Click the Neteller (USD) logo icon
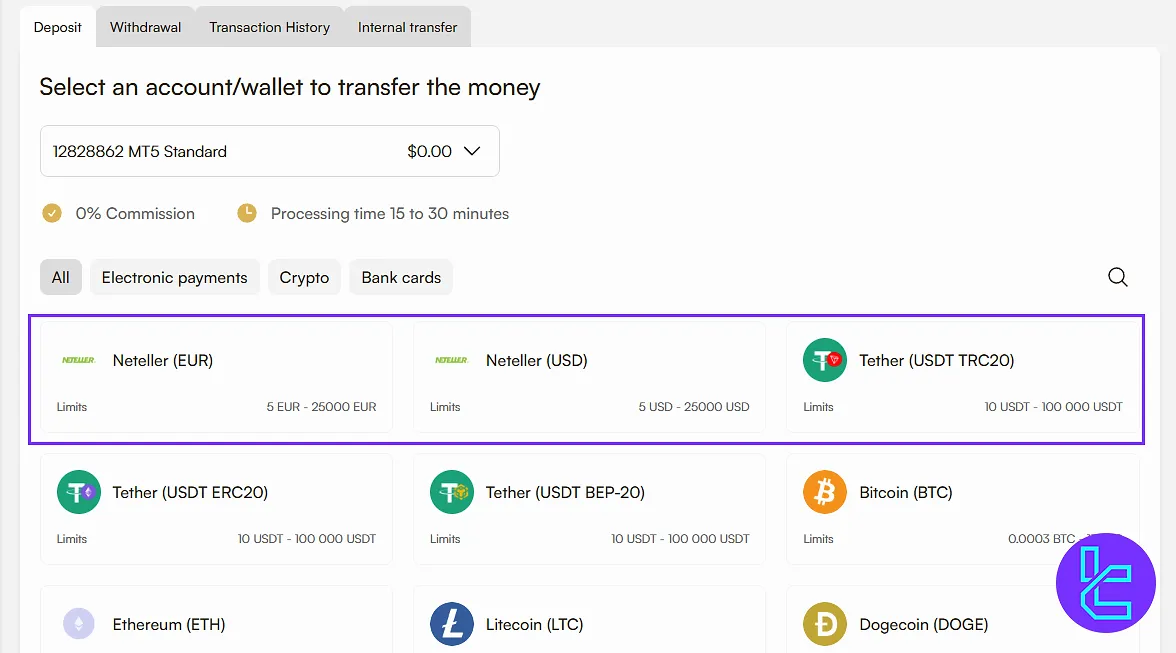The height and width of the screenshot is (653, 1176). click(451, 360)
